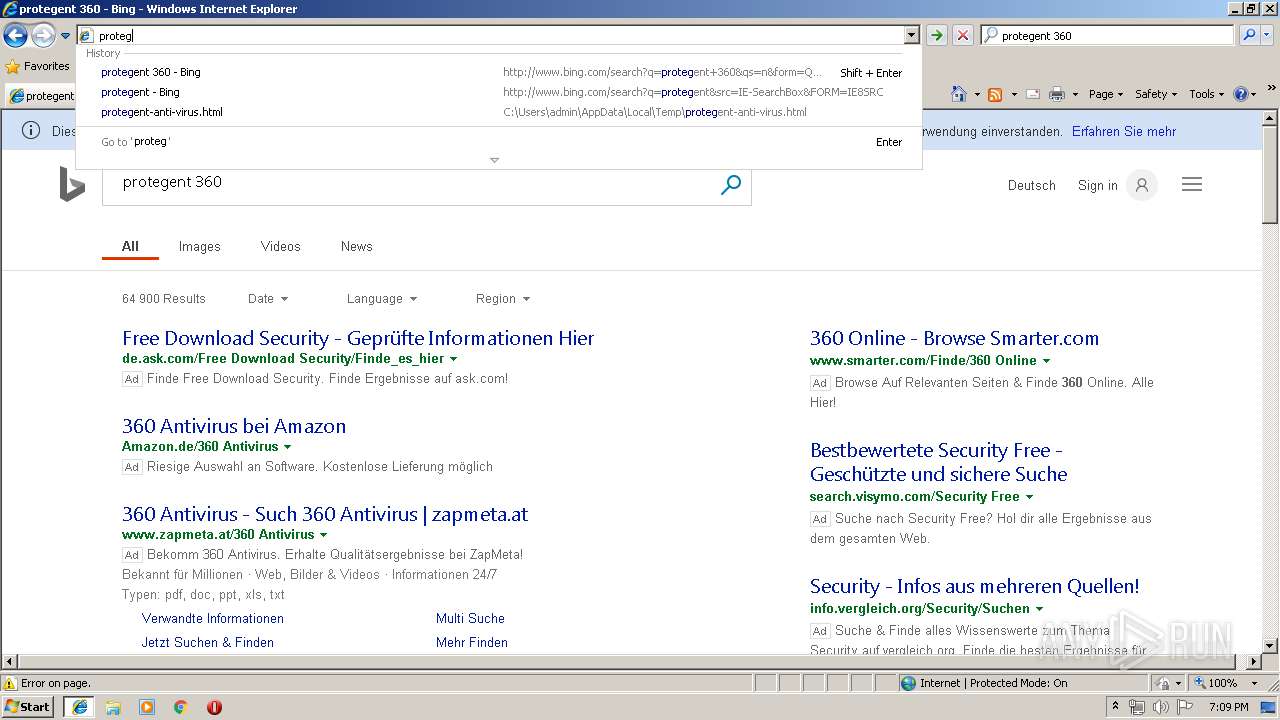Click the Forward navigation button
The width and height of the screenshot is (1280, 720).
coord(42,36)
